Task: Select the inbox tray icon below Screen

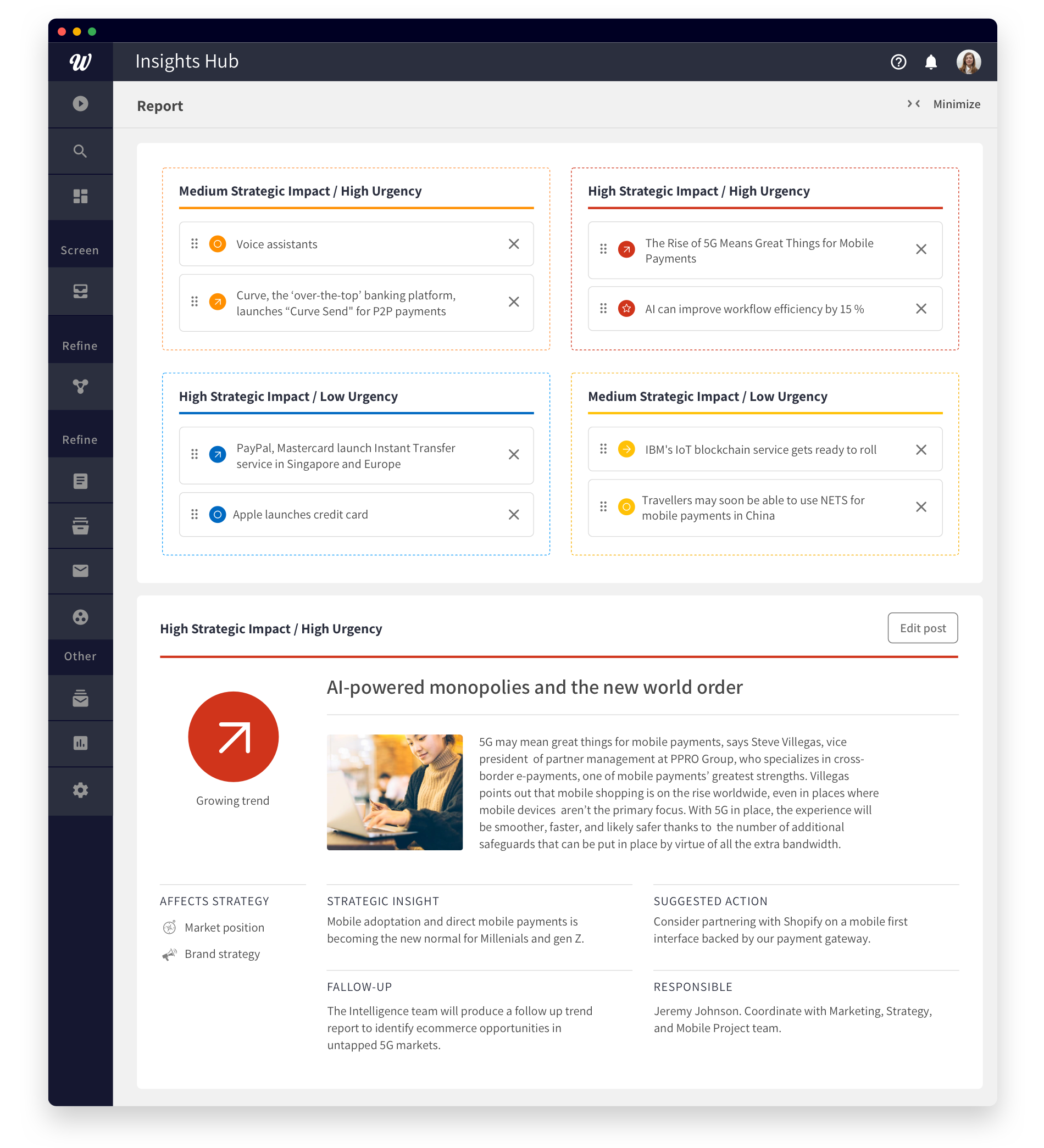Action: [x=80, y=291]
